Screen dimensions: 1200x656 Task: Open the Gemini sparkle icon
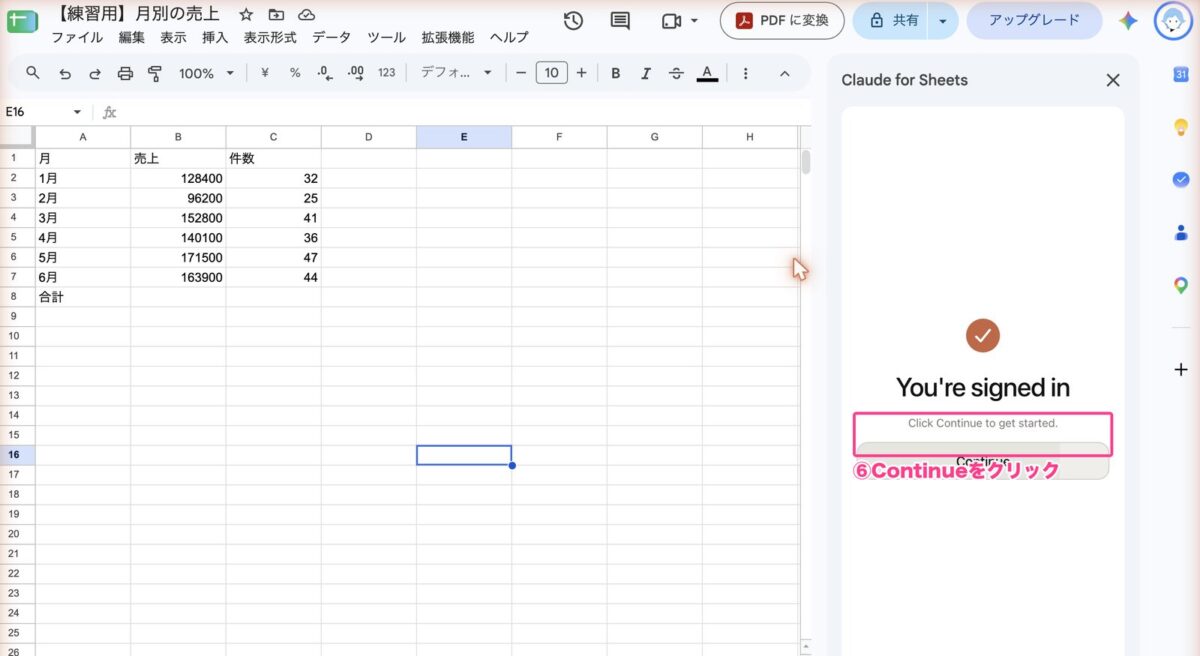pos(1128,21)
